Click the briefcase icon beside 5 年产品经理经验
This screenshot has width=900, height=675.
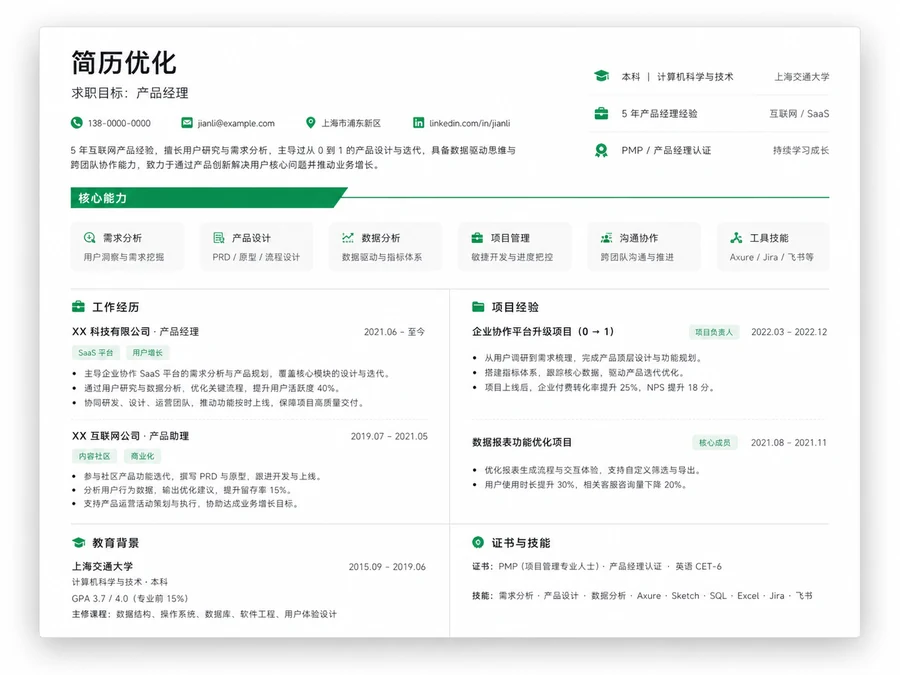click(x=602, y=114)
